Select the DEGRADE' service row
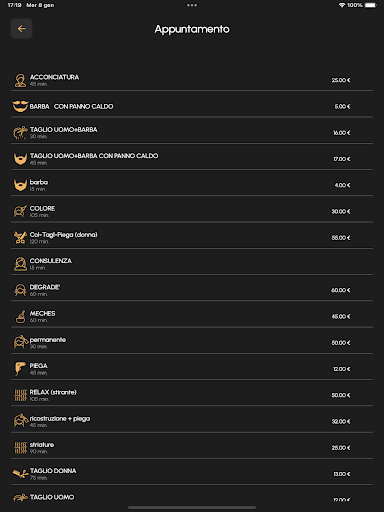 coord(192,290)
